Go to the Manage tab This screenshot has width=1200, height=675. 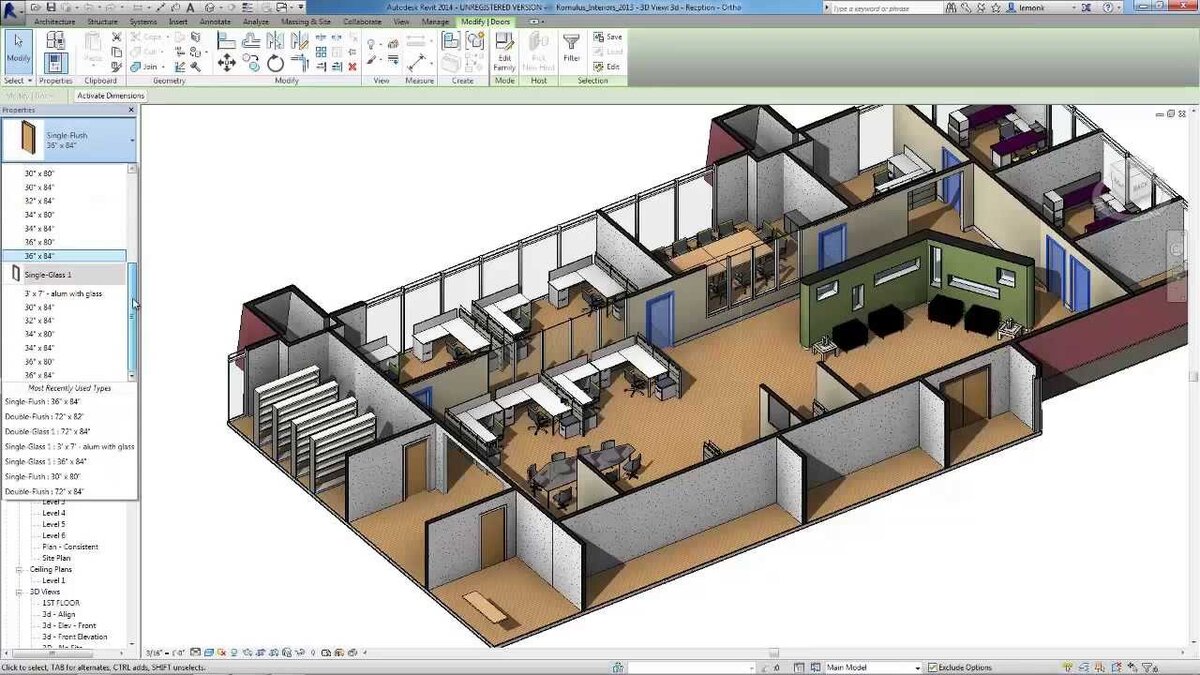(435, 21)
